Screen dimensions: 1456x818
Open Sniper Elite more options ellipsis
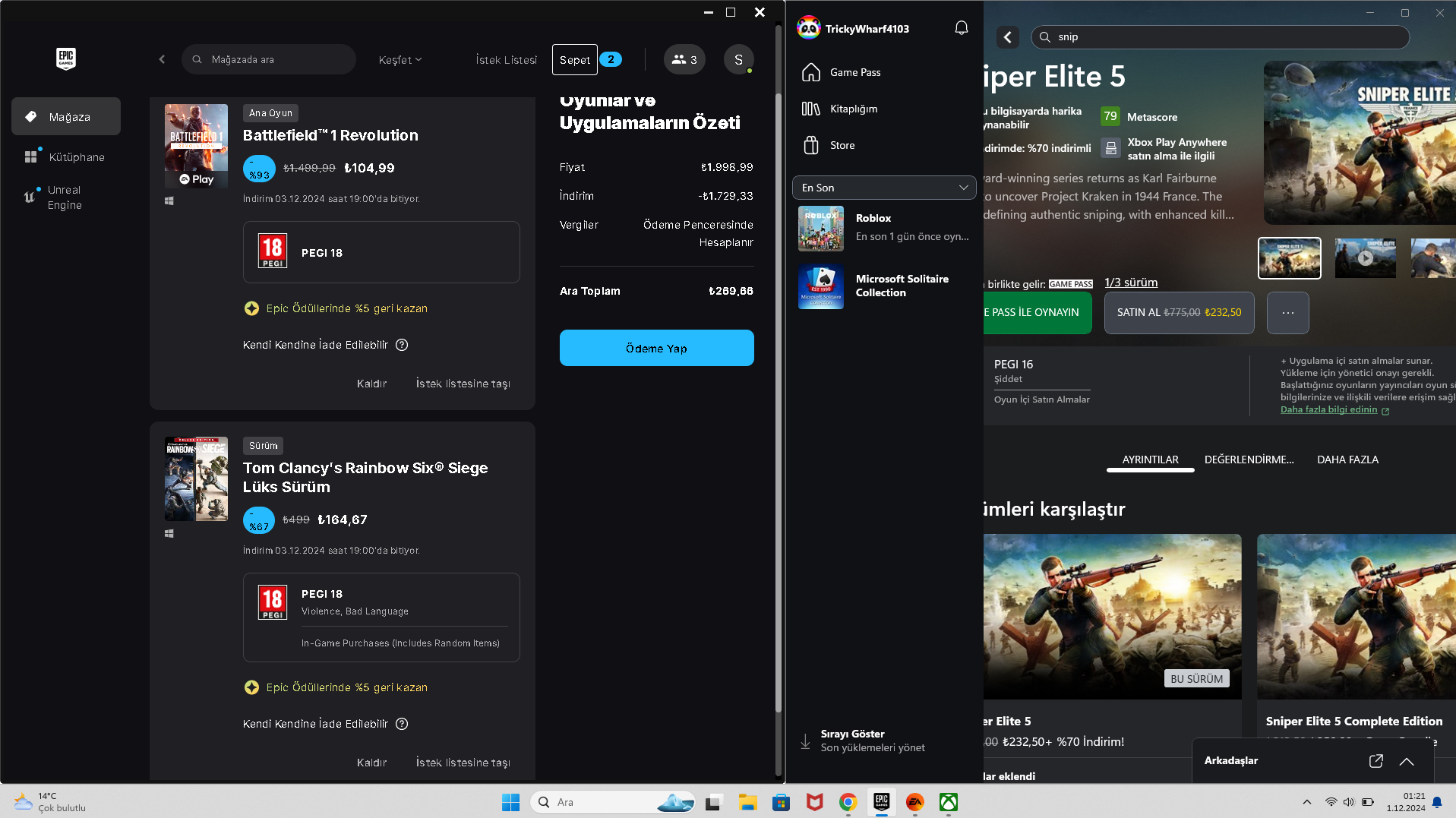(1287, 312)
